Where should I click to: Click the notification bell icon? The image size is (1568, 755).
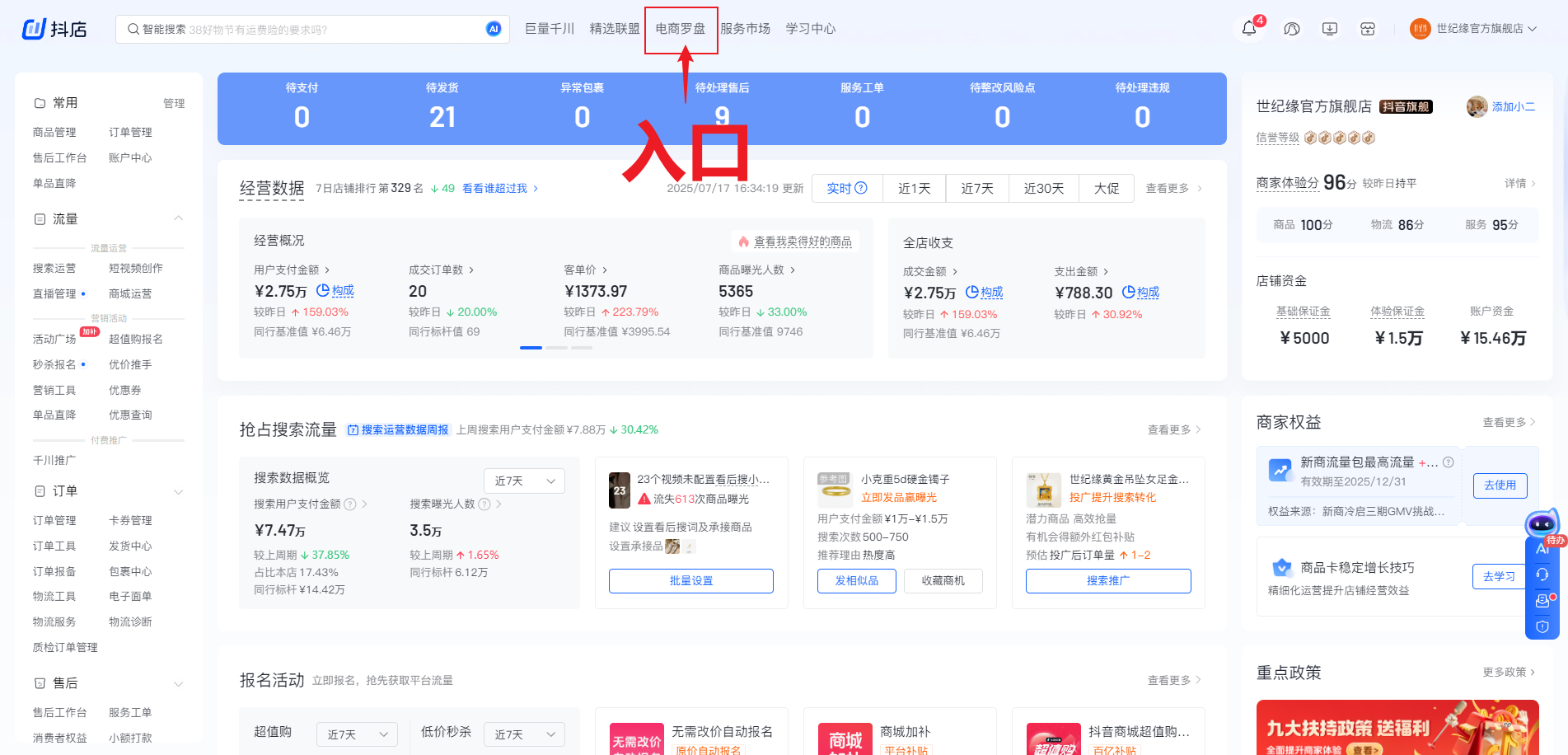pyautogui.click(x=1248, y=29)
